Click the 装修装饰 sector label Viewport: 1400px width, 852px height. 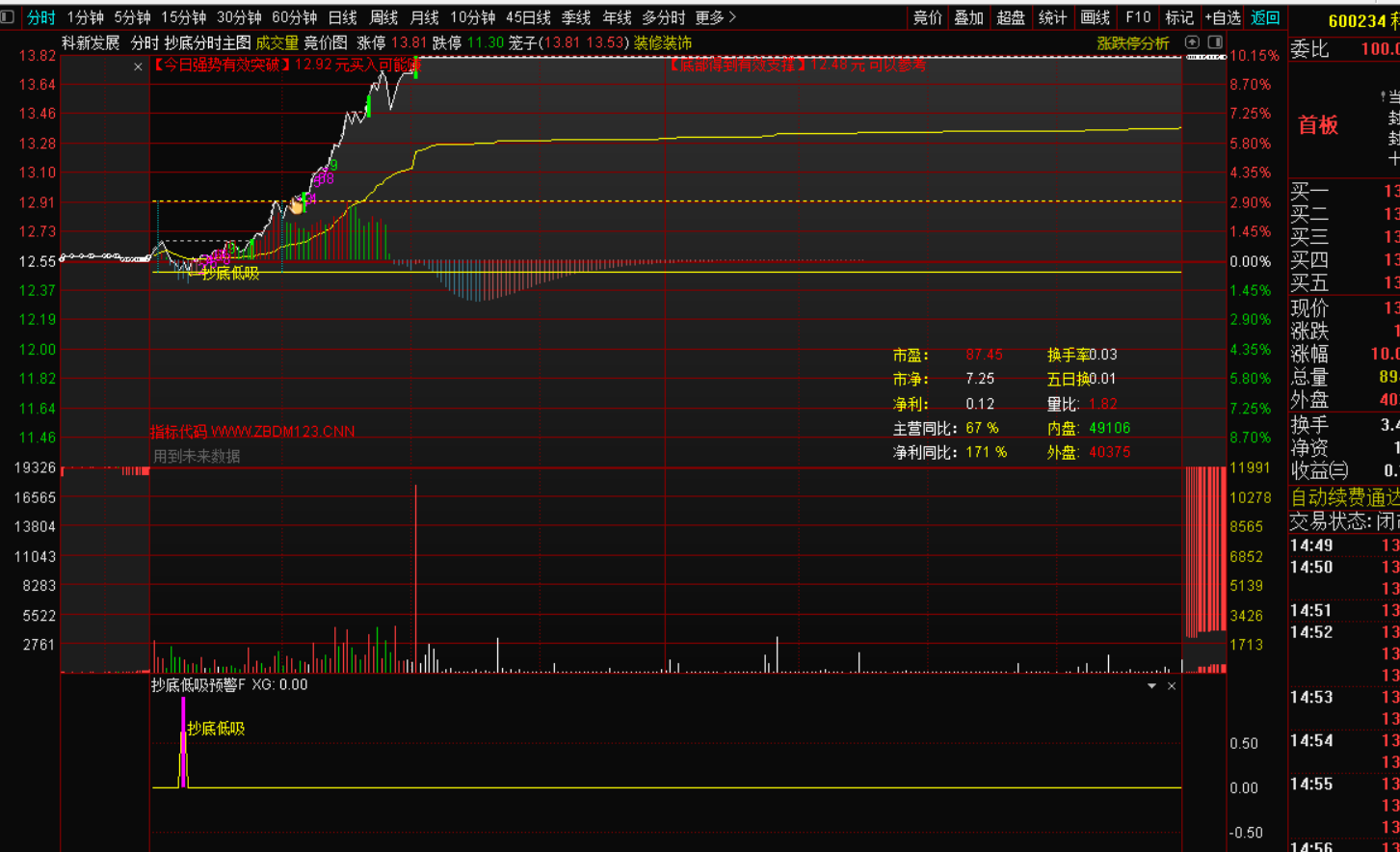tap(662, 43)
